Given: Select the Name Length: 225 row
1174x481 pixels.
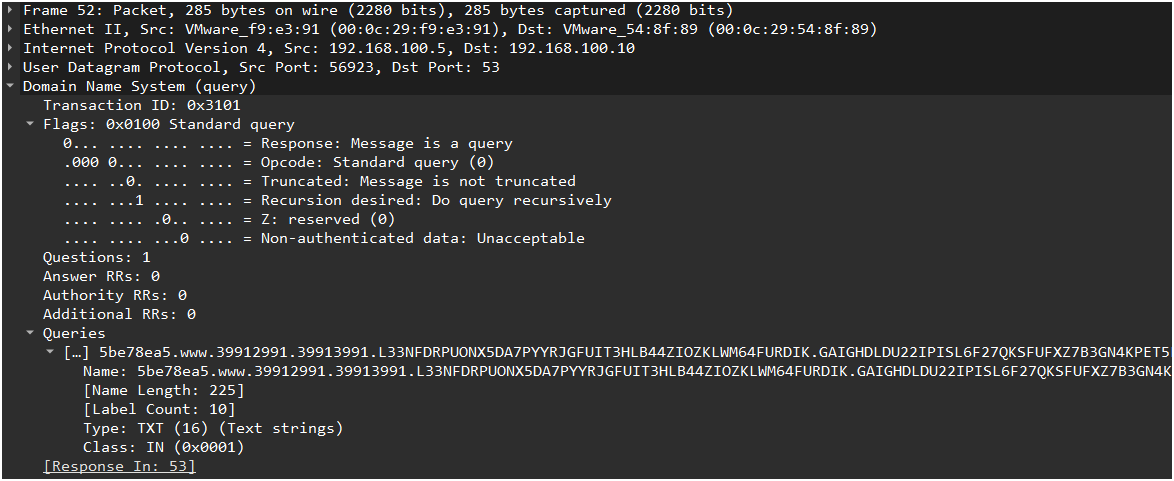Looking at the screenshot, I should tap(160, 390).
